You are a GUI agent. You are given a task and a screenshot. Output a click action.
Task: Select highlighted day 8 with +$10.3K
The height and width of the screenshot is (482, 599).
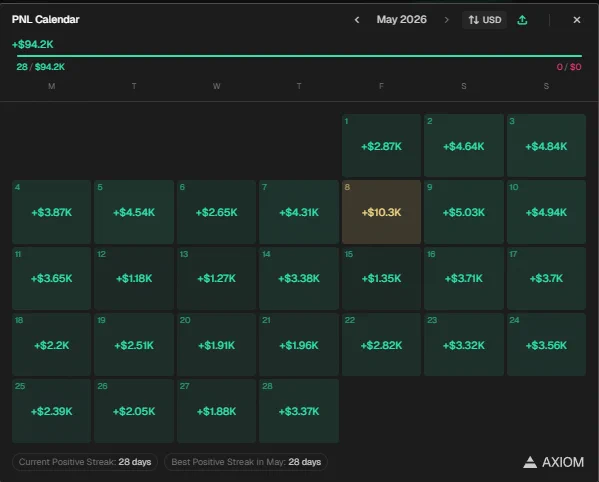pyautogui.click(x=381, y=212)
